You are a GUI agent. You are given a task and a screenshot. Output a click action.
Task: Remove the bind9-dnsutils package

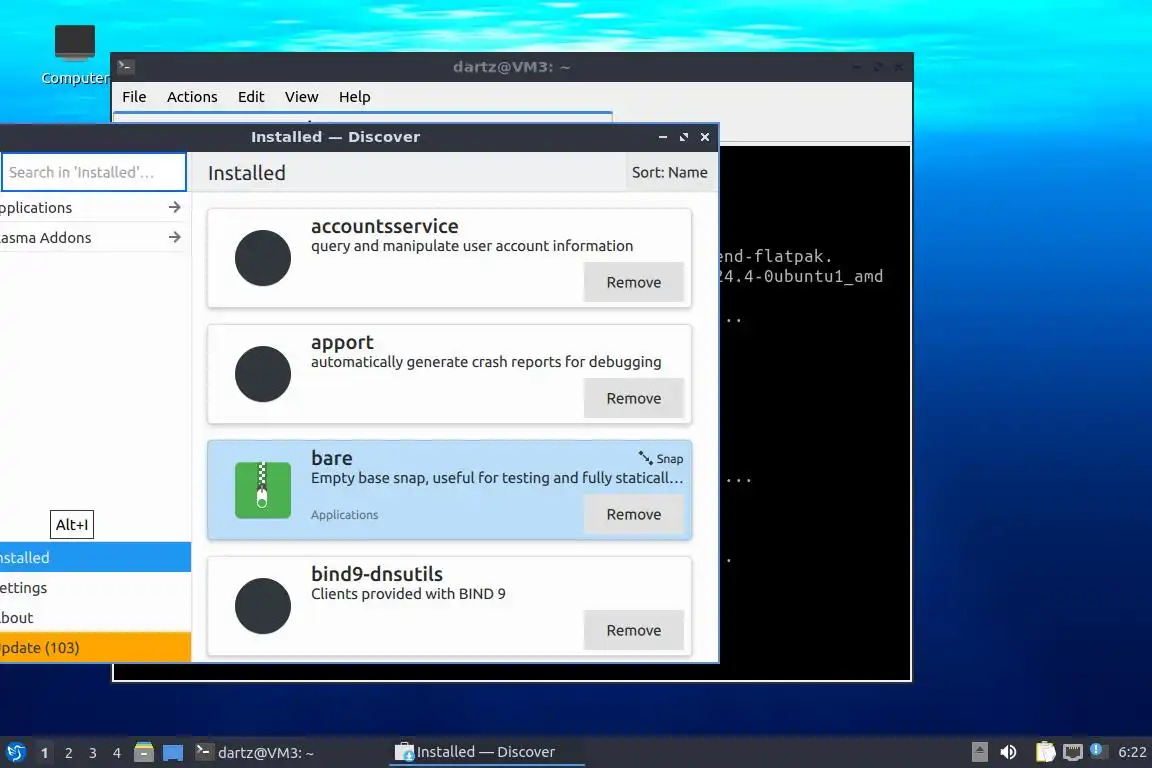[x=633, y=631]
